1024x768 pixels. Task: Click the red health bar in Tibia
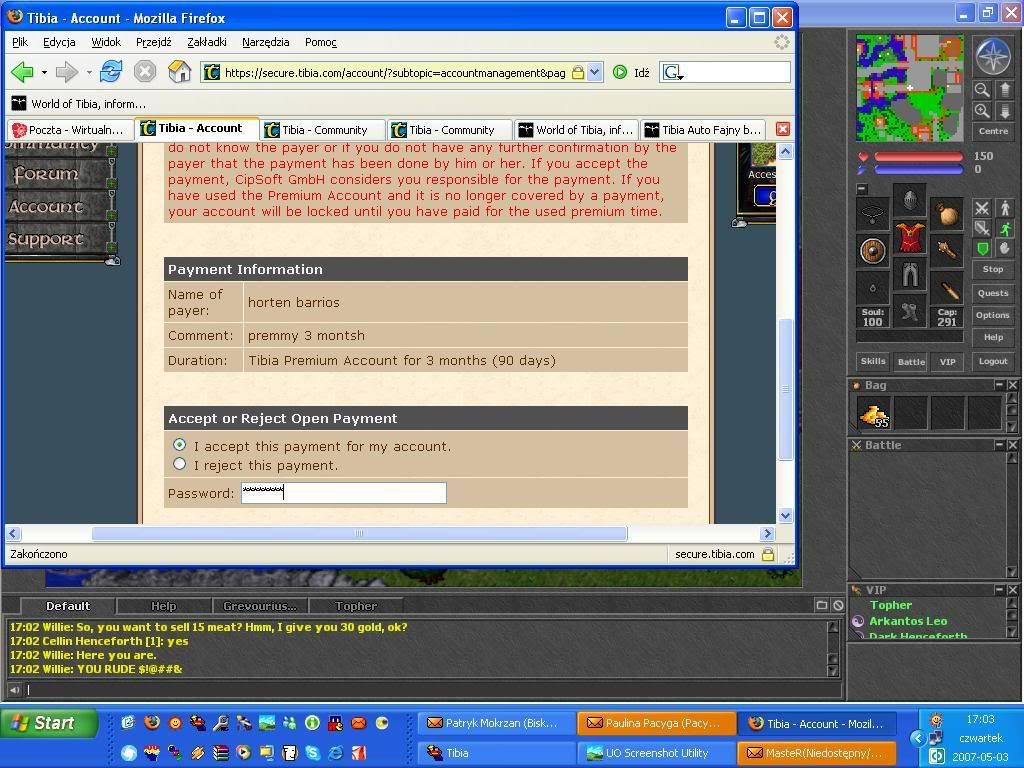coord(918,157)
